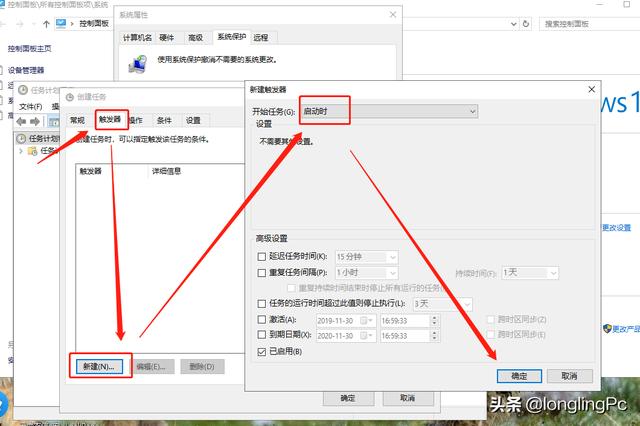
Task: Click the shield icon next to 更改产品 link
Action: 607,328
